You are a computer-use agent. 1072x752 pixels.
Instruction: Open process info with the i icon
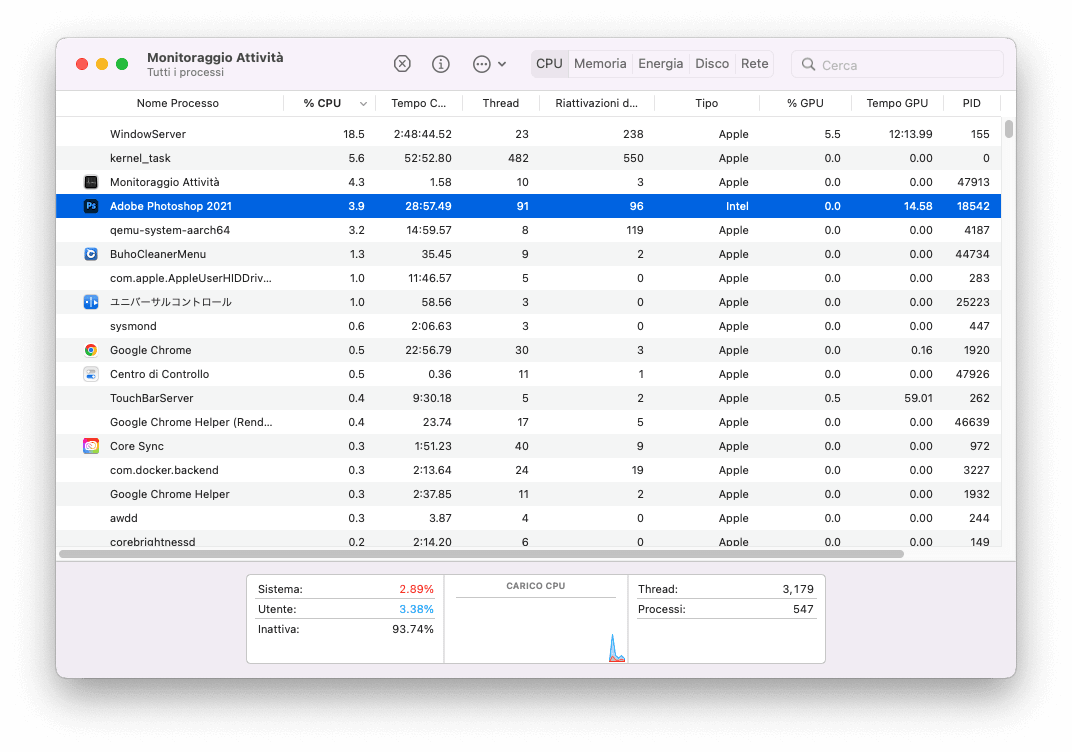tap(441, 64)
